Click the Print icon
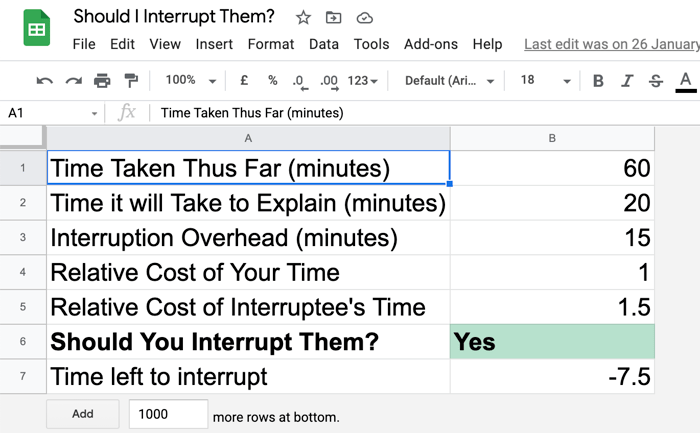Screen dimensions: 700x433 [x=102, y=81]
